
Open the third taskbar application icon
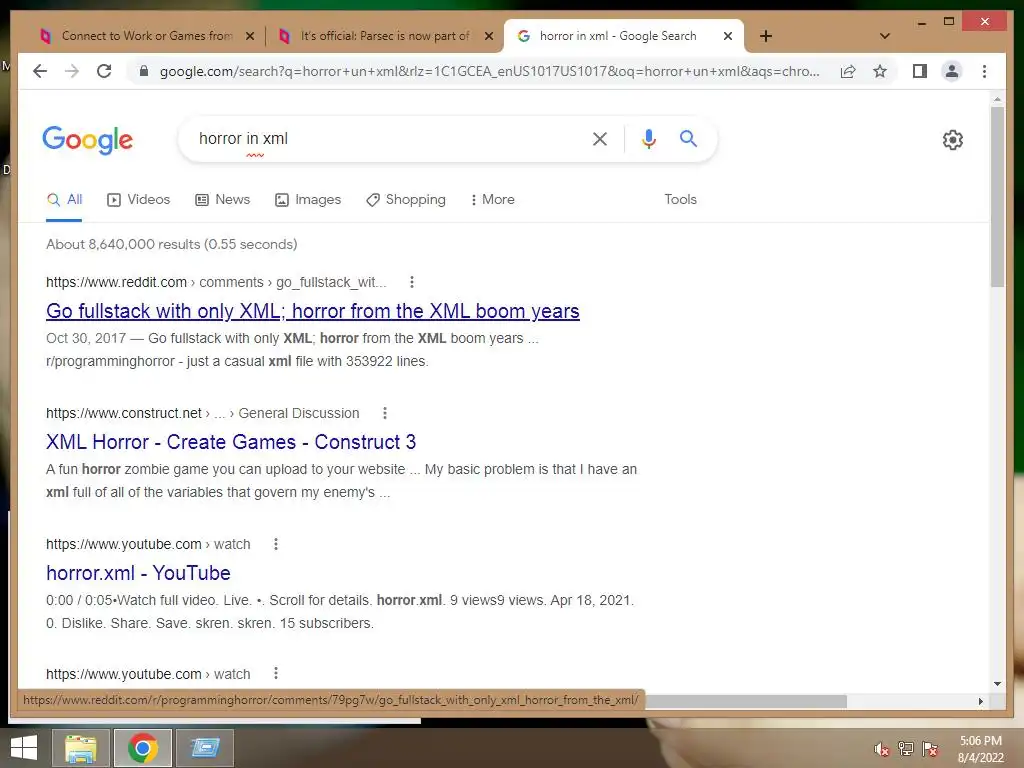pyautogui.click(x=205, y=748)
